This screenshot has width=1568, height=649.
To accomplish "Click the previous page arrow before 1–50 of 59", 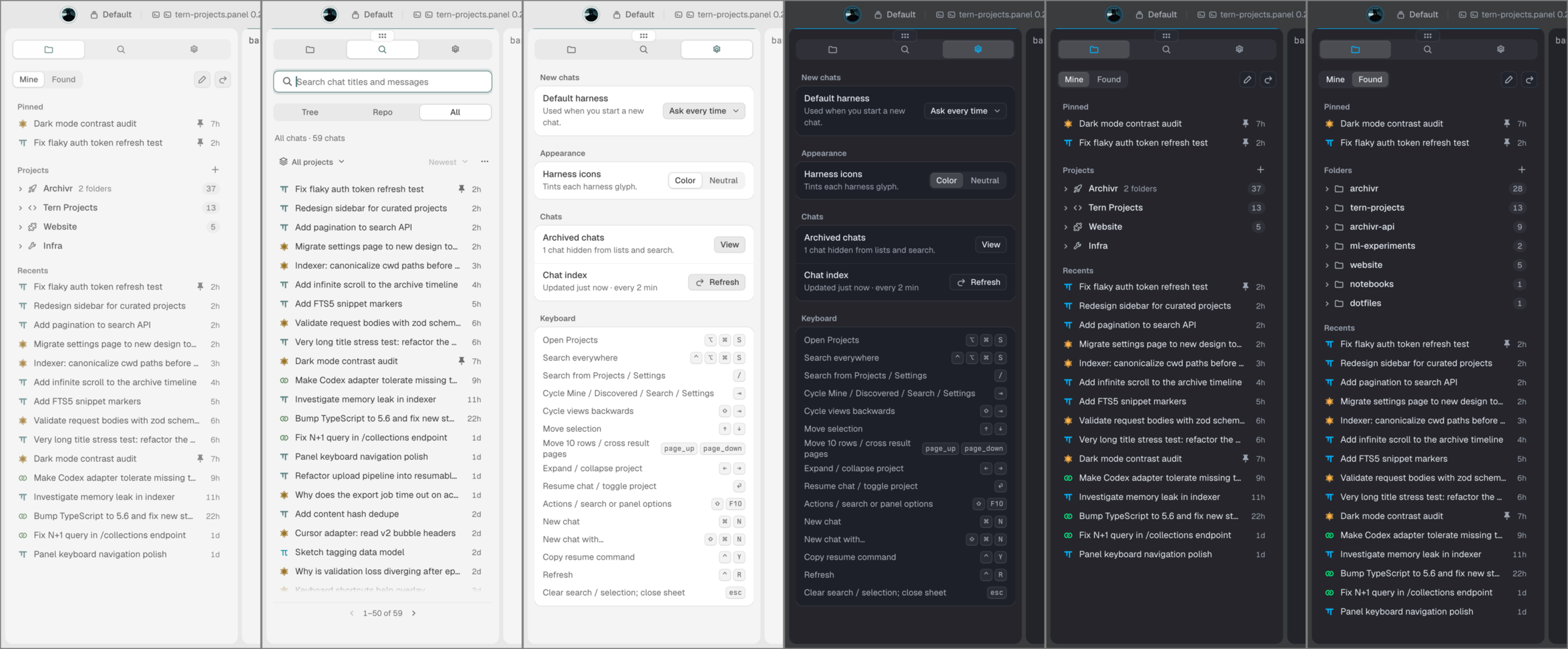I will point(352,613).
